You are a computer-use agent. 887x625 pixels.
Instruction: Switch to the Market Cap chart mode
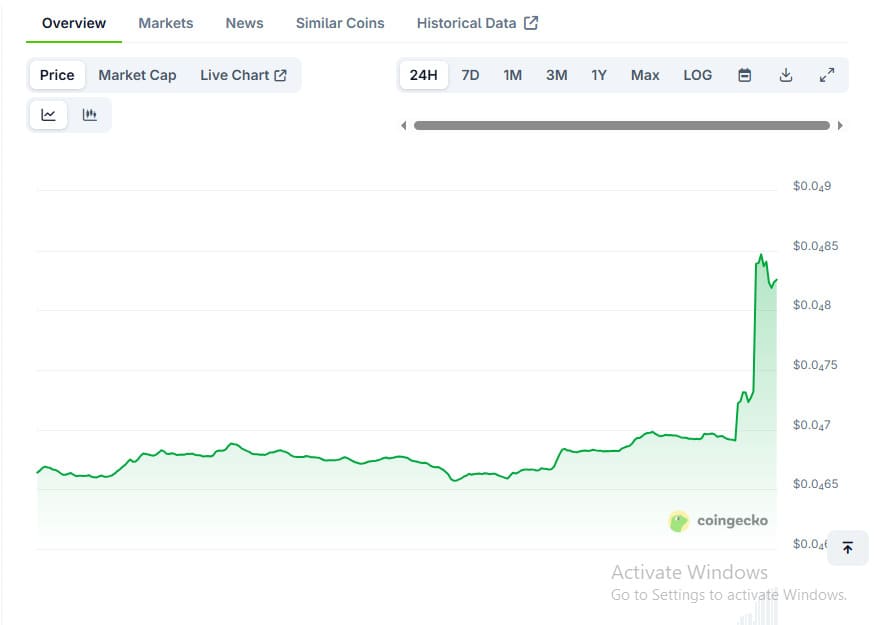pos(137,75)
